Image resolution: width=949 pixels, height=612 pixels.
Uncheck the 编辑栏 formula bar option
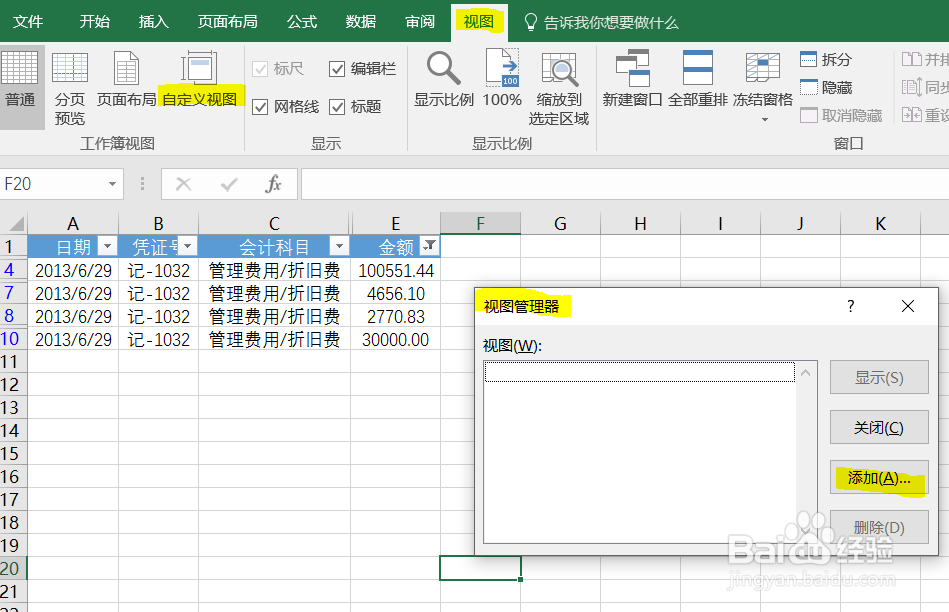[337, 68]
